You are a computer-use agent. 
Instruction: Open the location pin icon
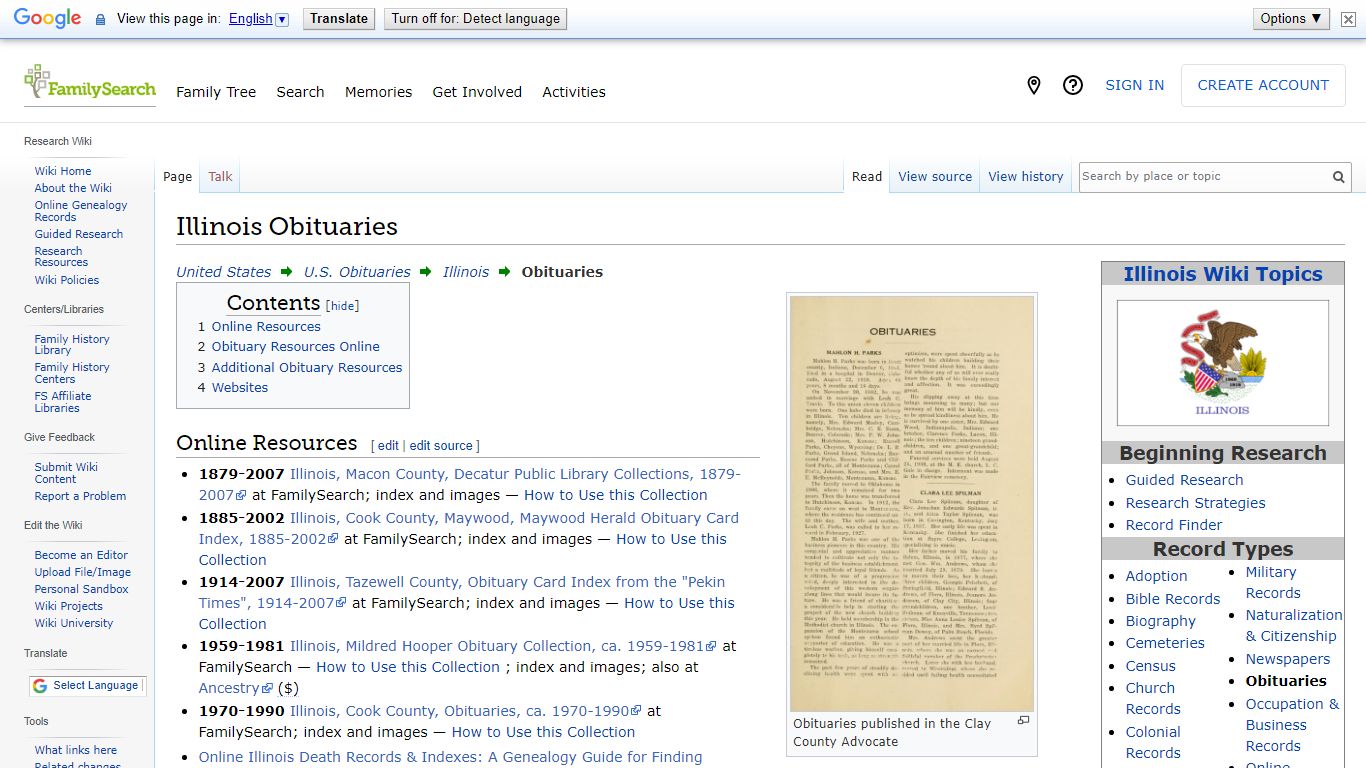click(1034, 86)
